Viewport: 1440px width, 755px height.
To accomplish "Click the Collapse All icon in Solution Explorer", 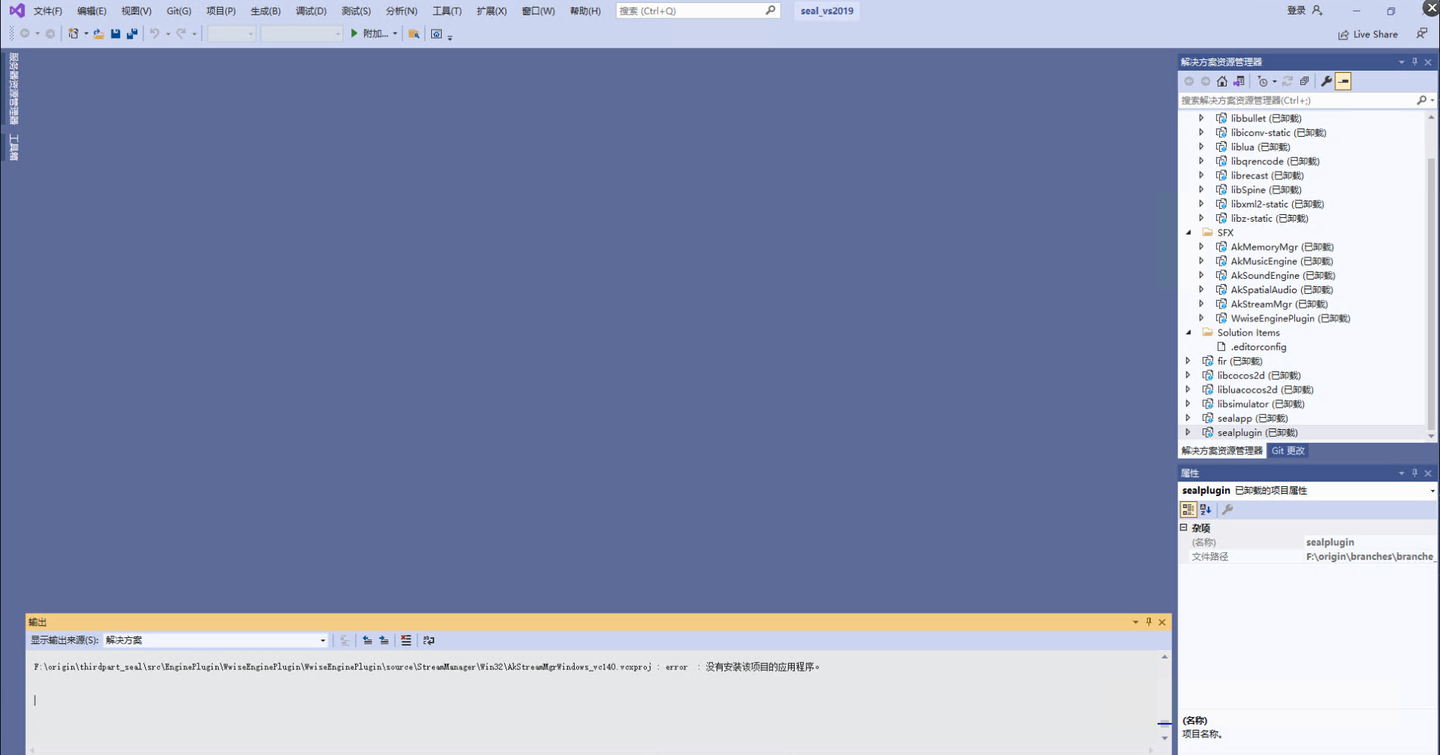I will [1302, 81].
